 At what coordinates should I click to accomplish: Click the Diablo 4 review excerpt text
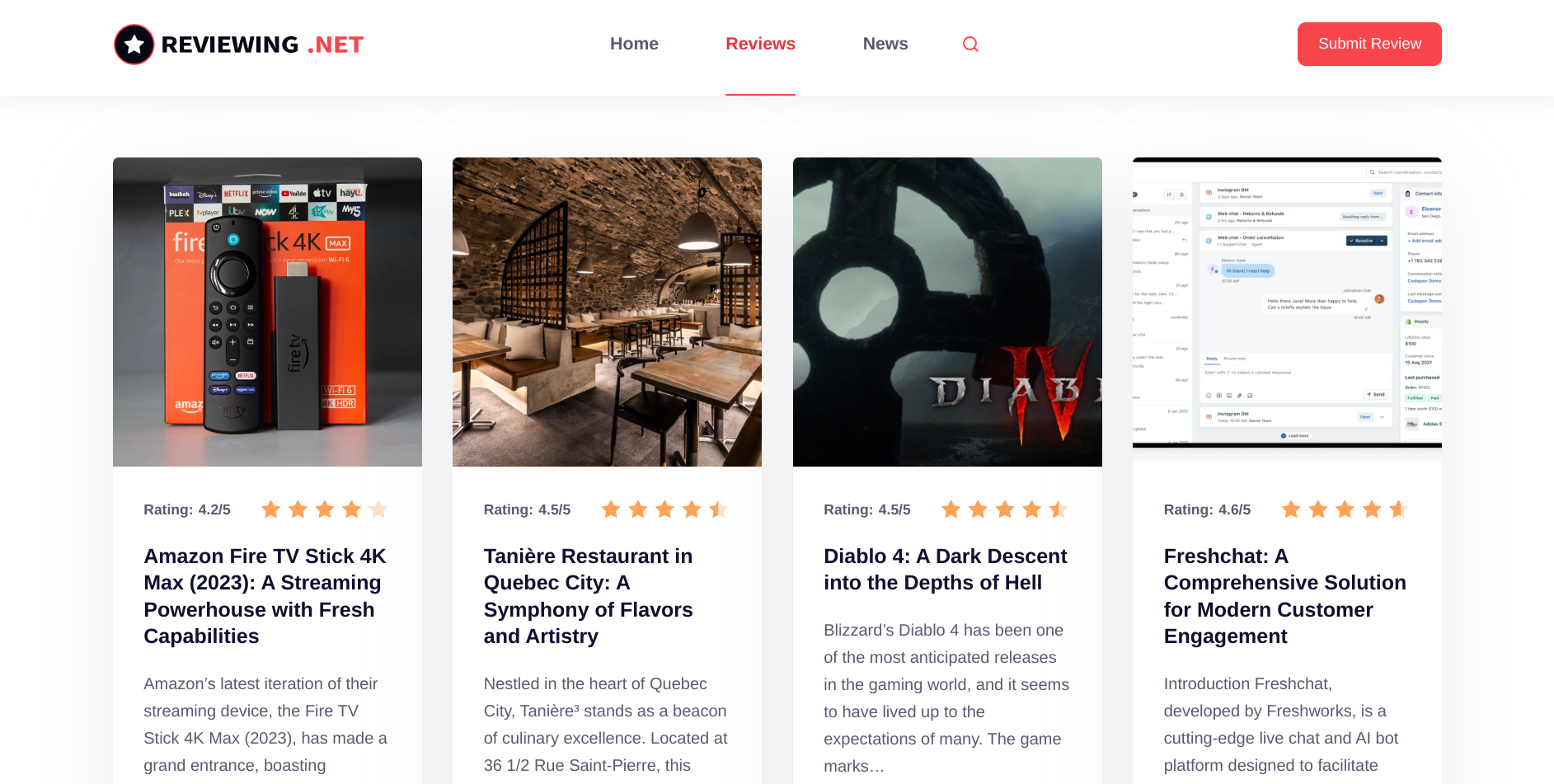click(946, 697)
